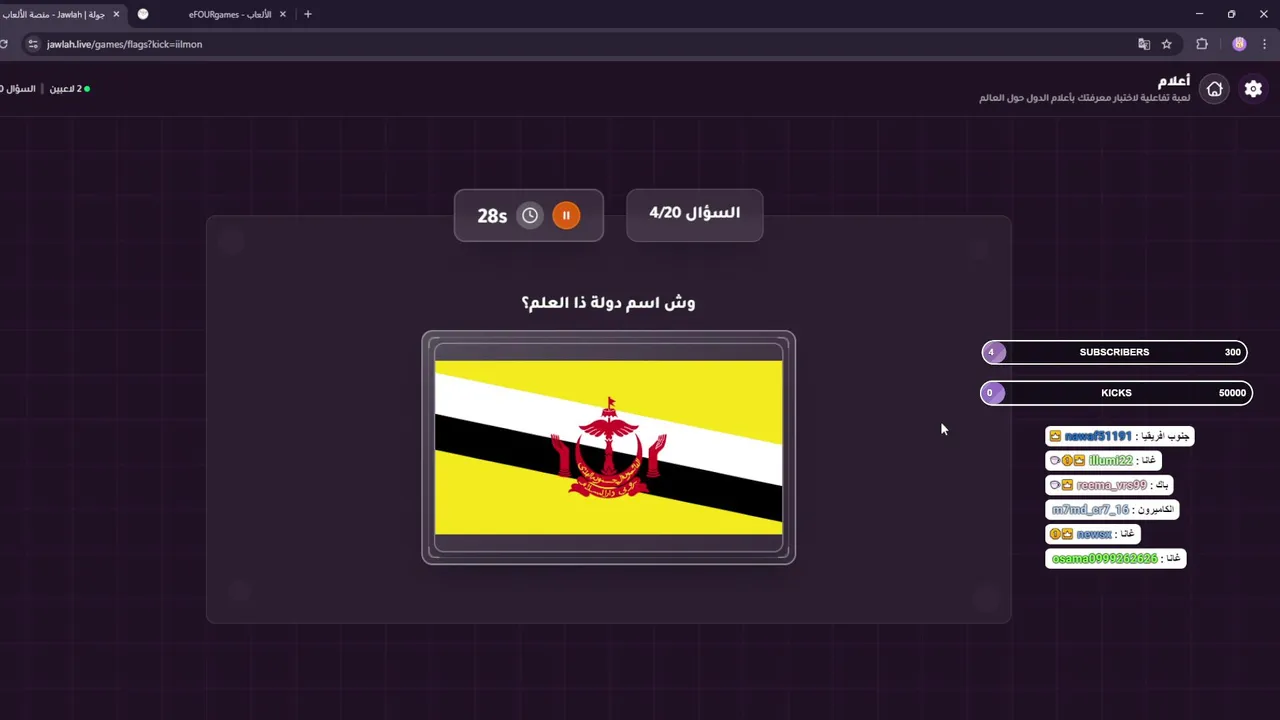
Task: Open the game settings gear
Action: click(1253, 89)
